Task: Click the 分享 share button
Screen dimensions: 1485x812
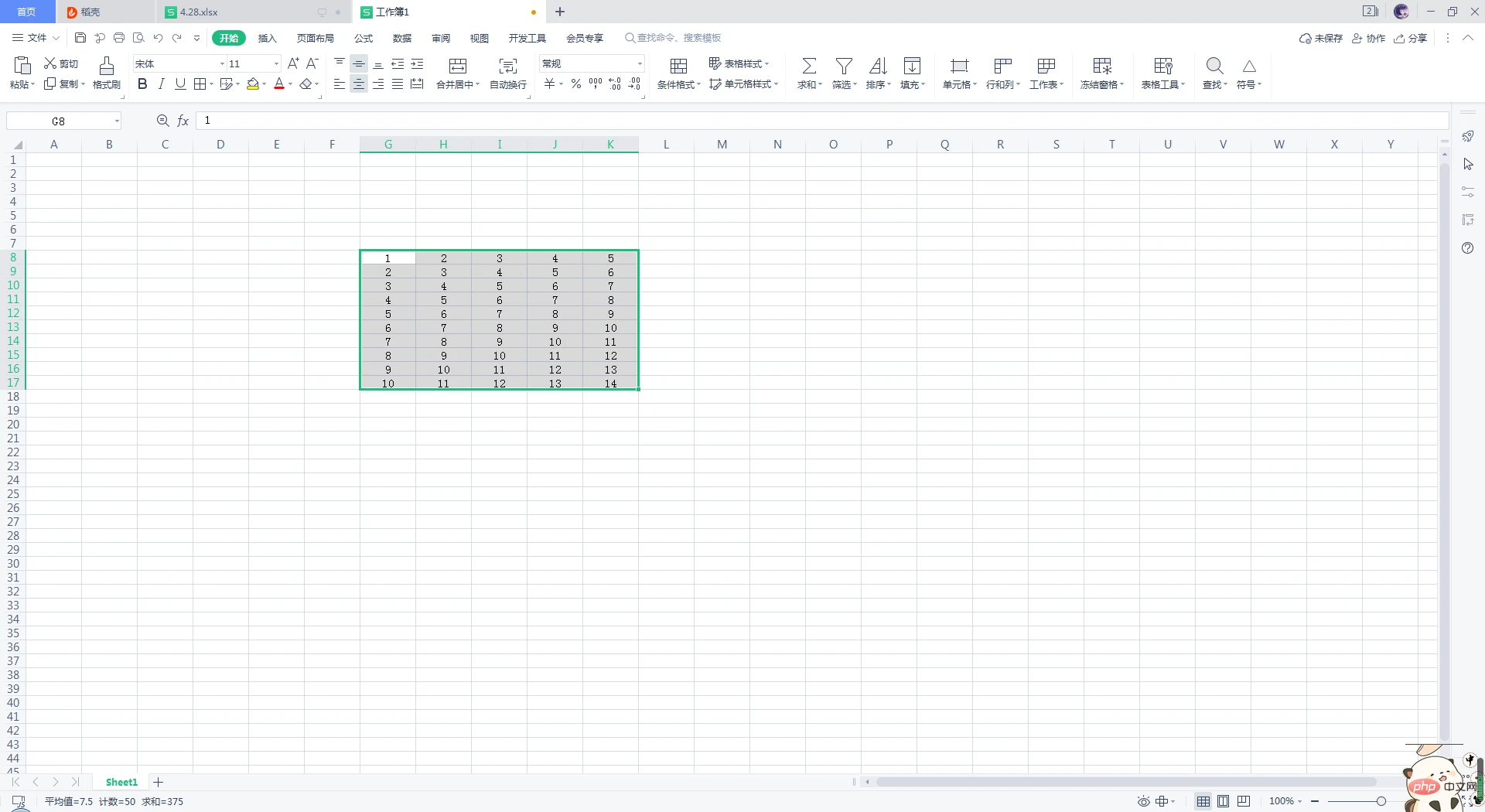Action: coord(1411,38)
